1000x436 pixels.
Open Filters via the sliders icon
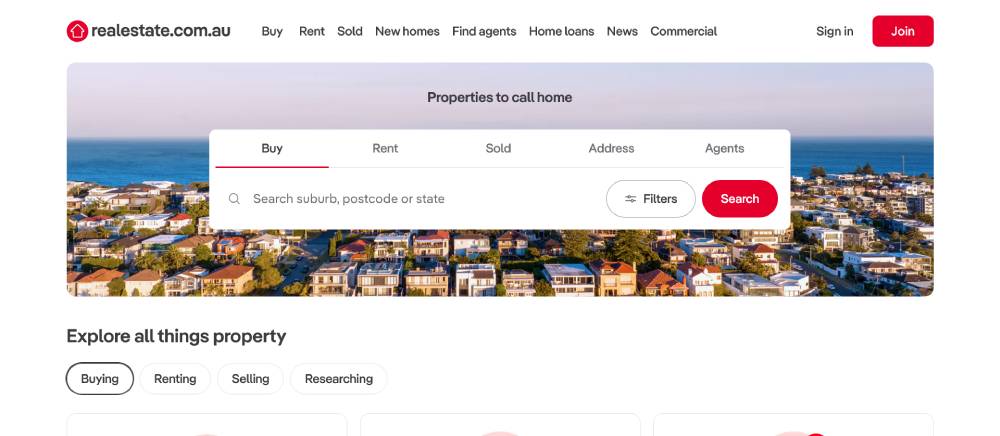(x=630, y=199)
